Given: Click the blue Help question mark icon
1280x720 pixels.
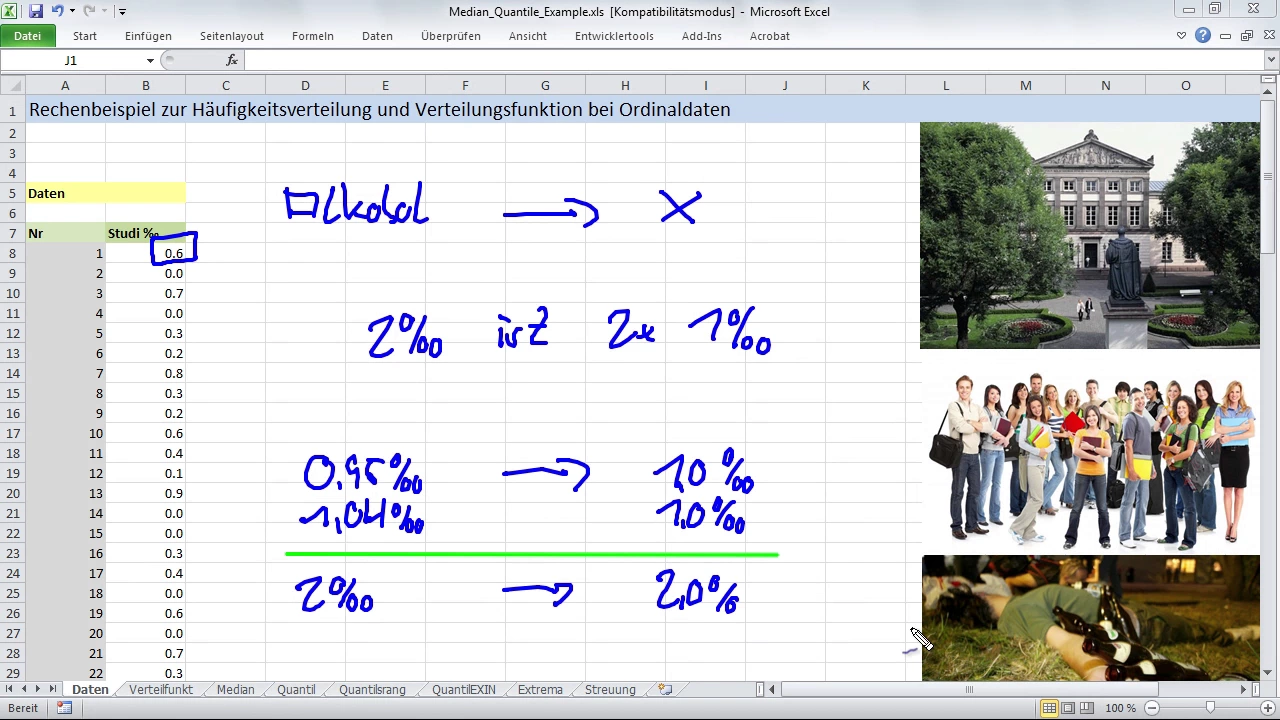Looking at the screenshot, I should (1203, 36).
